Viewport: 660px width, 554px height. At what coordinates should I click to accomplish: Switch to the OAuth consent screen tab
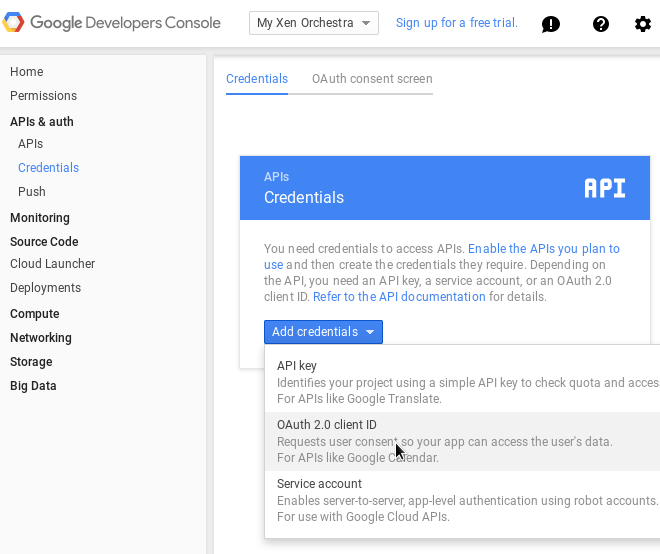click(372, 79)
